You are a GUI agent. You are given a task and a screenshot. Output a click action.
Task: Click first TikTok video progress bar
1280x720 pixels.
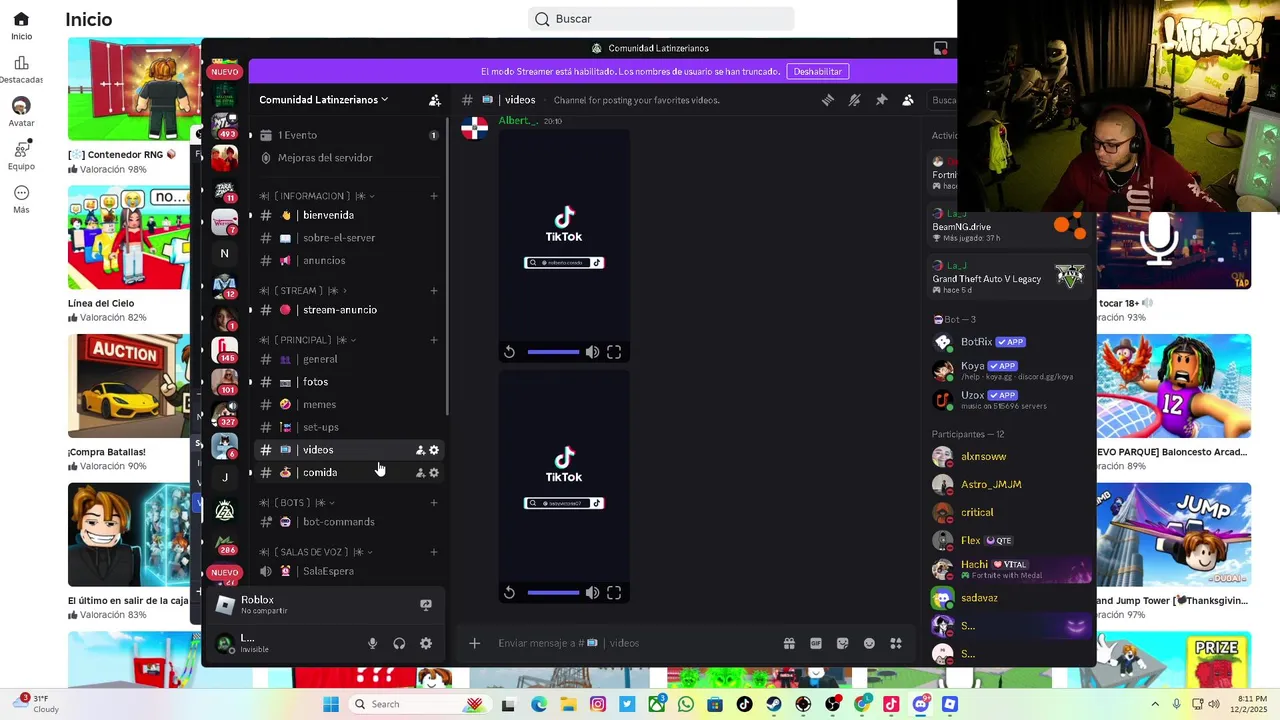coord(553,352)
